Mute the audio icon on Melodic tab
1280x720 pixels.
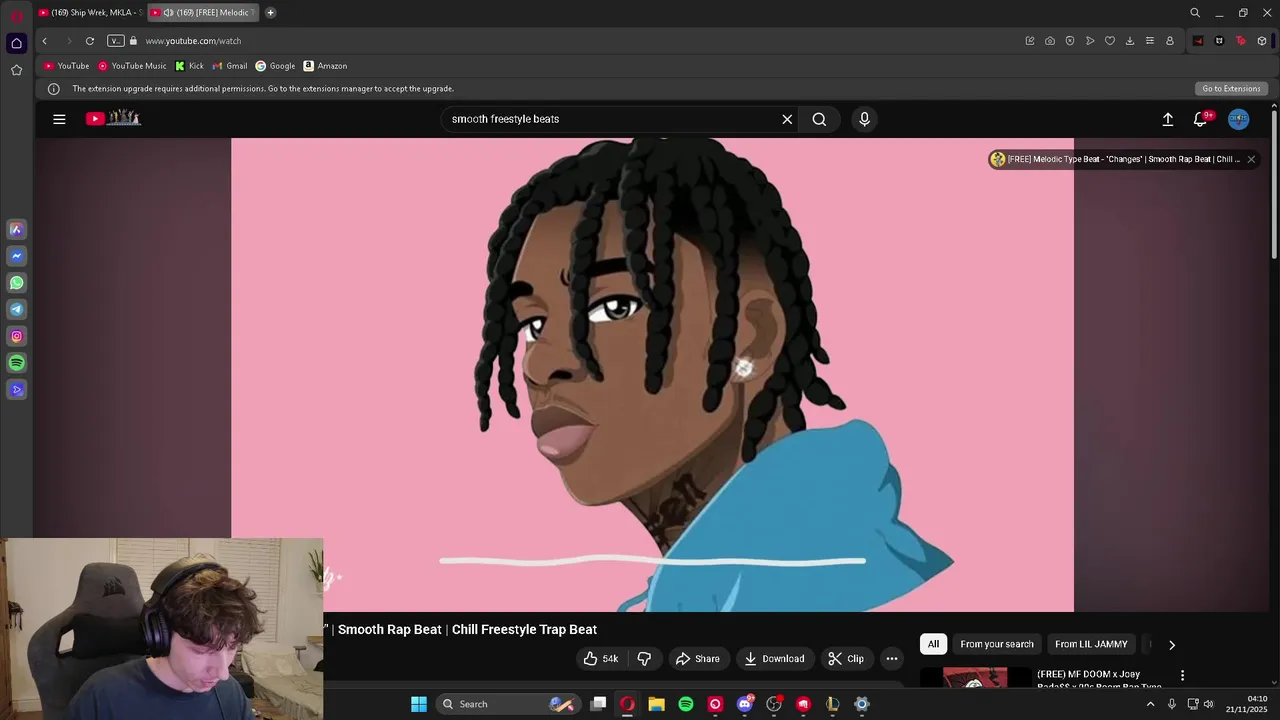[x=169, y=13]
